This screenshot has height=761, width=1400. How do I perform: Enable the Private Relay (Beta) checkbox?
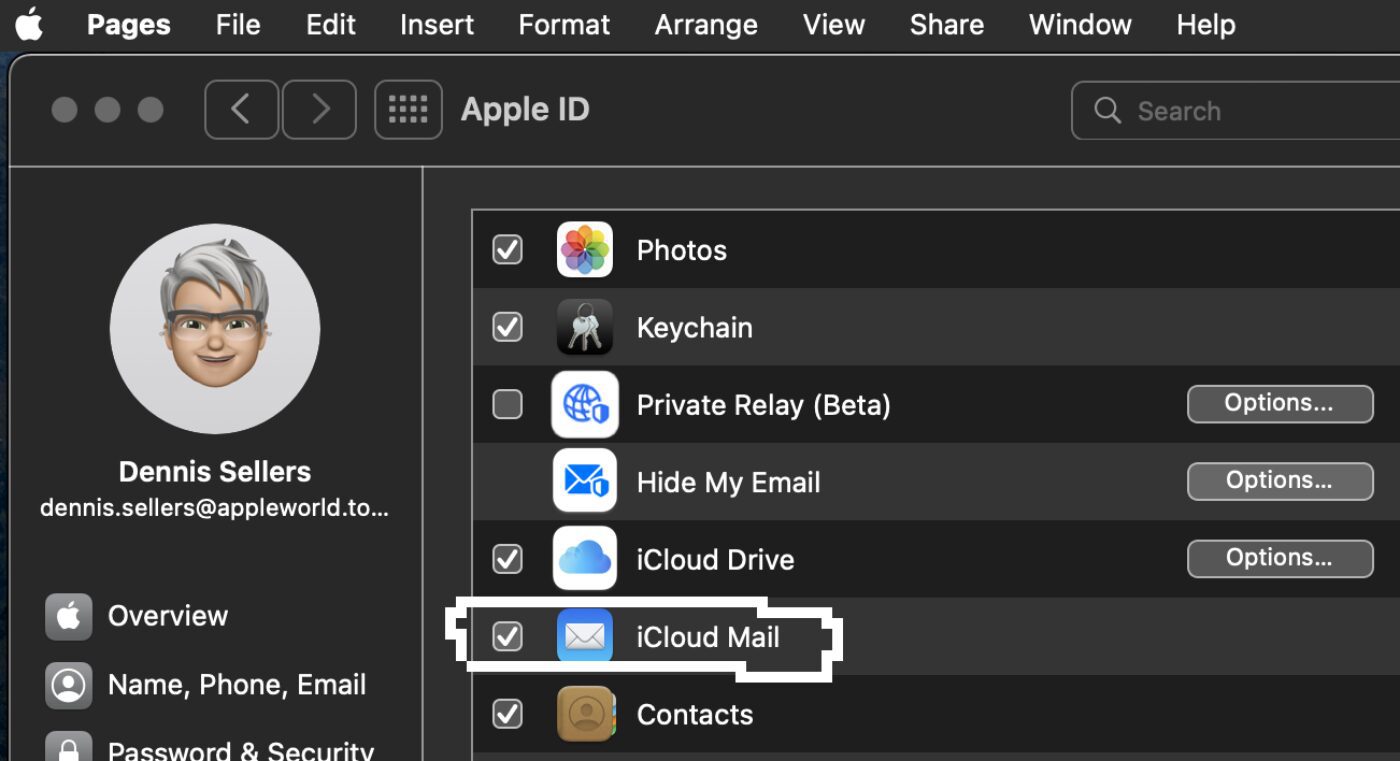click(508, 405)
